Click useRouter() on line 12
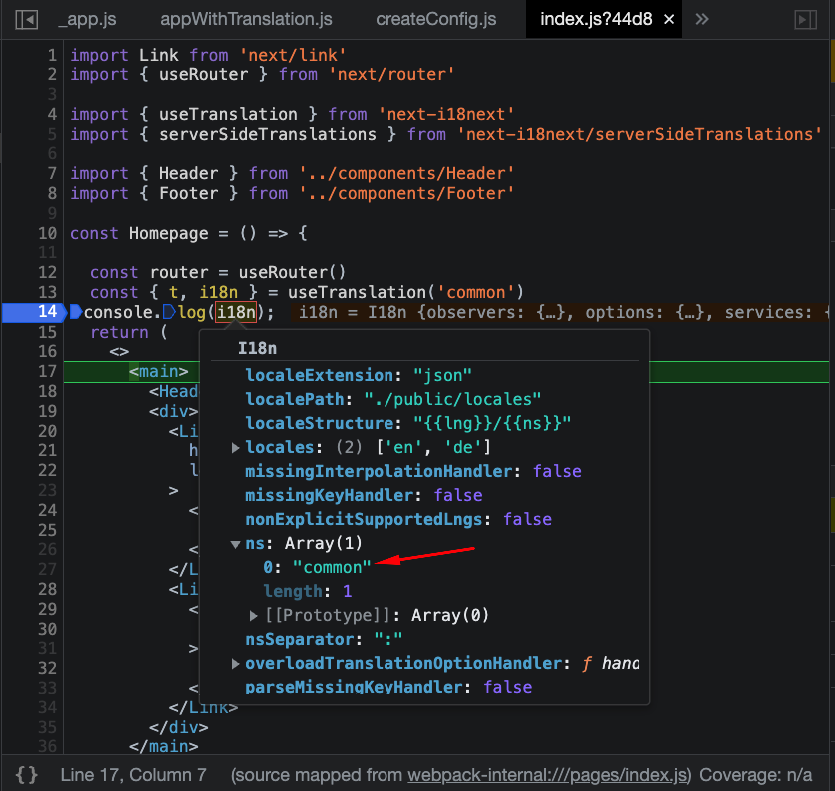Viewport: 835px width, 791px height. coord(292,273)
